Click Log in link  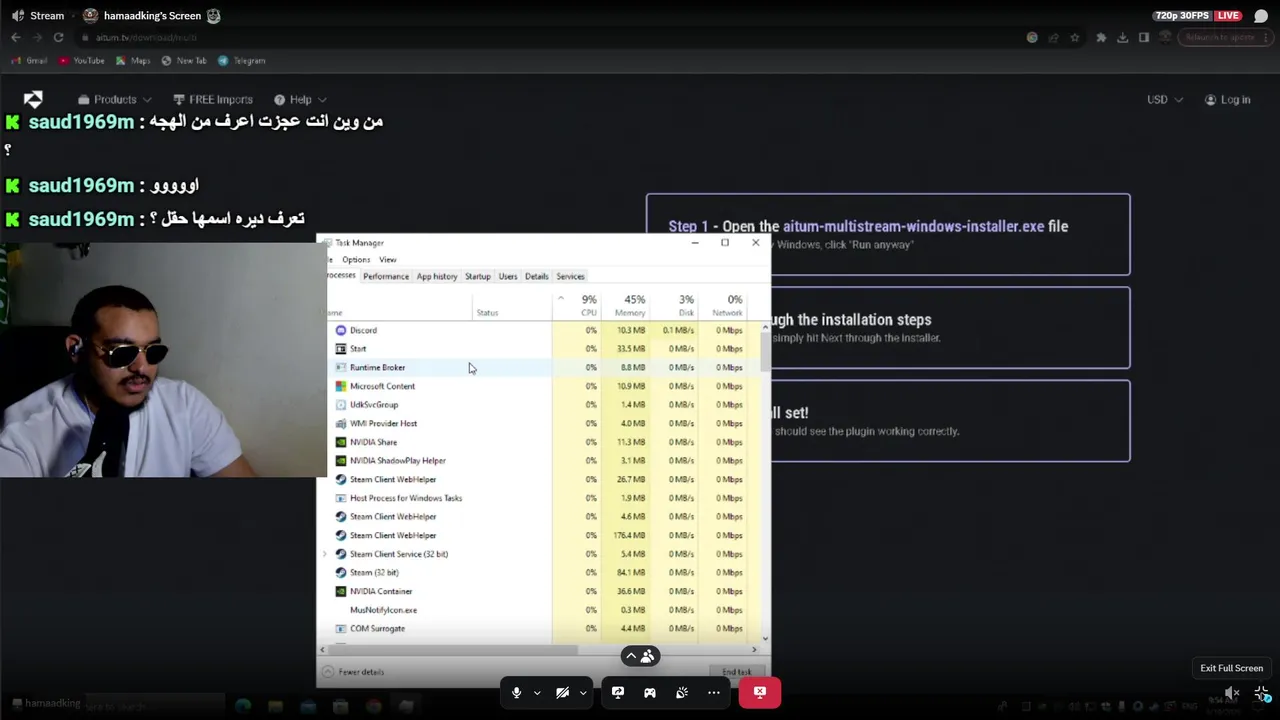(1228, 100)
